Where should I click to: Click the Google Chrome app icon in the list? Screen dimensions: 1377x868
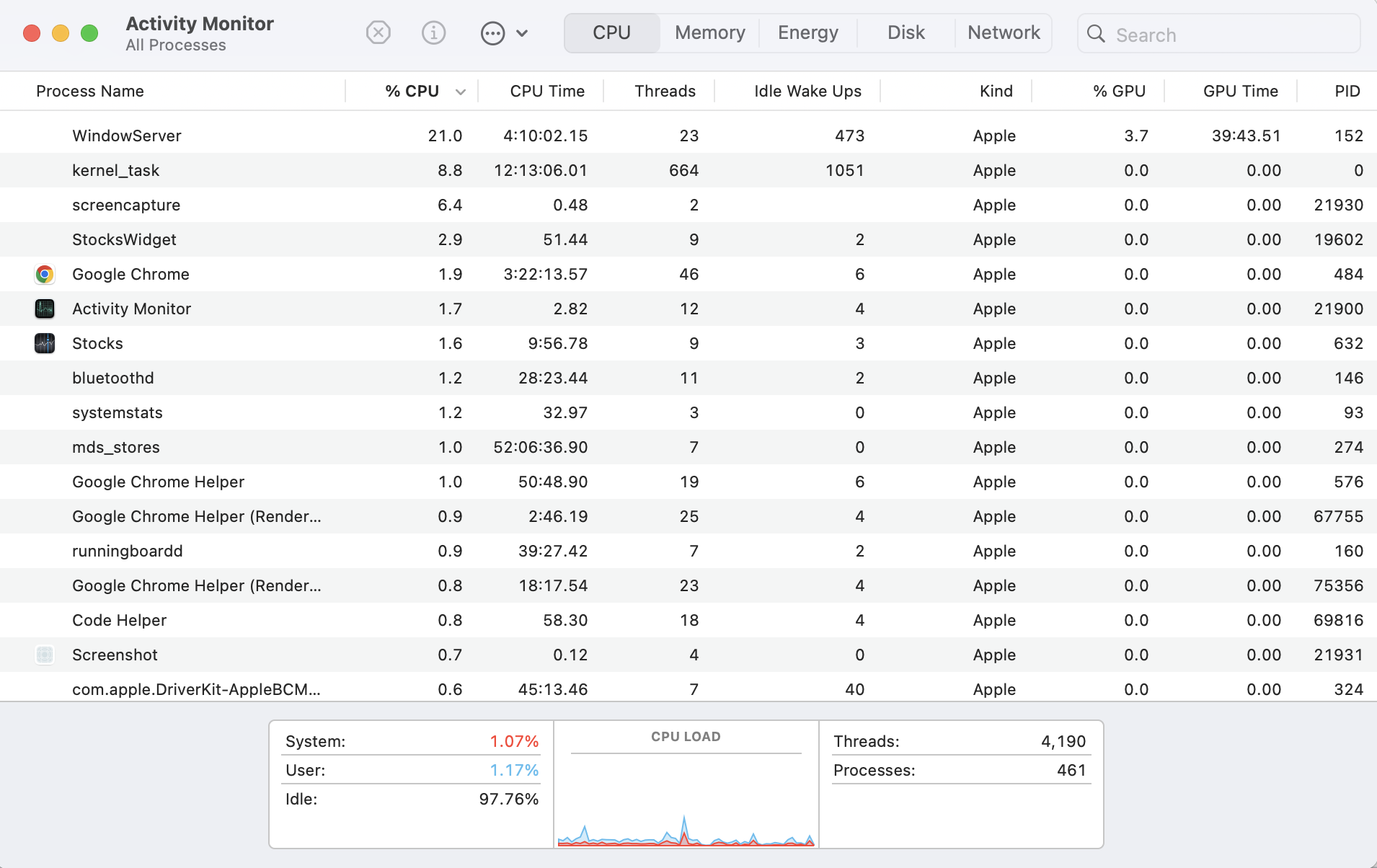click(45, 274)
